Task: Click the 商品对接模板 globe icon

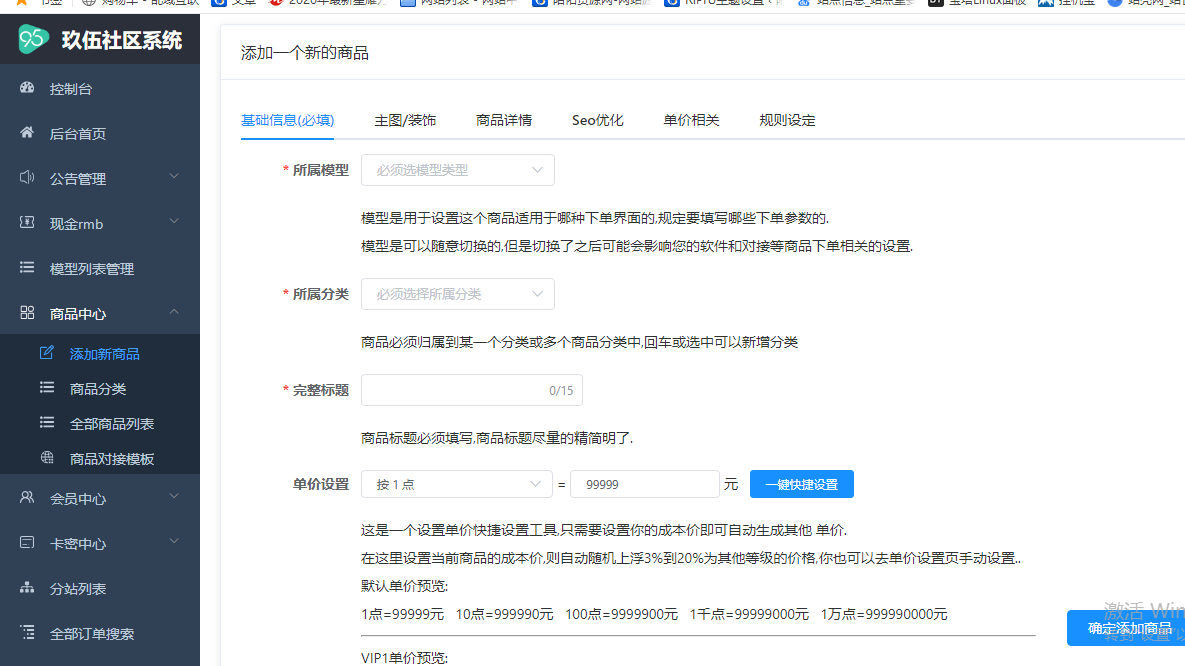Action: pos(47,457)
